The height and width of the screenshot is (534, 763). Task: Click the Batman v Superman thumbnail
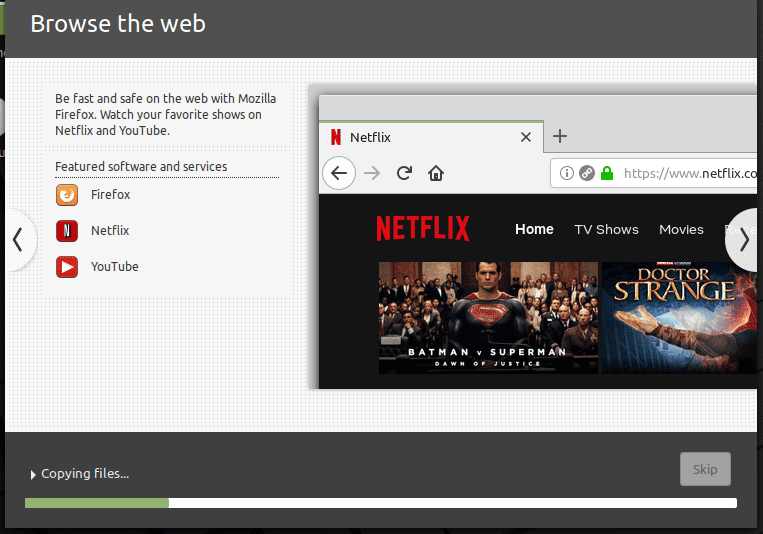[x=488, y=318]
